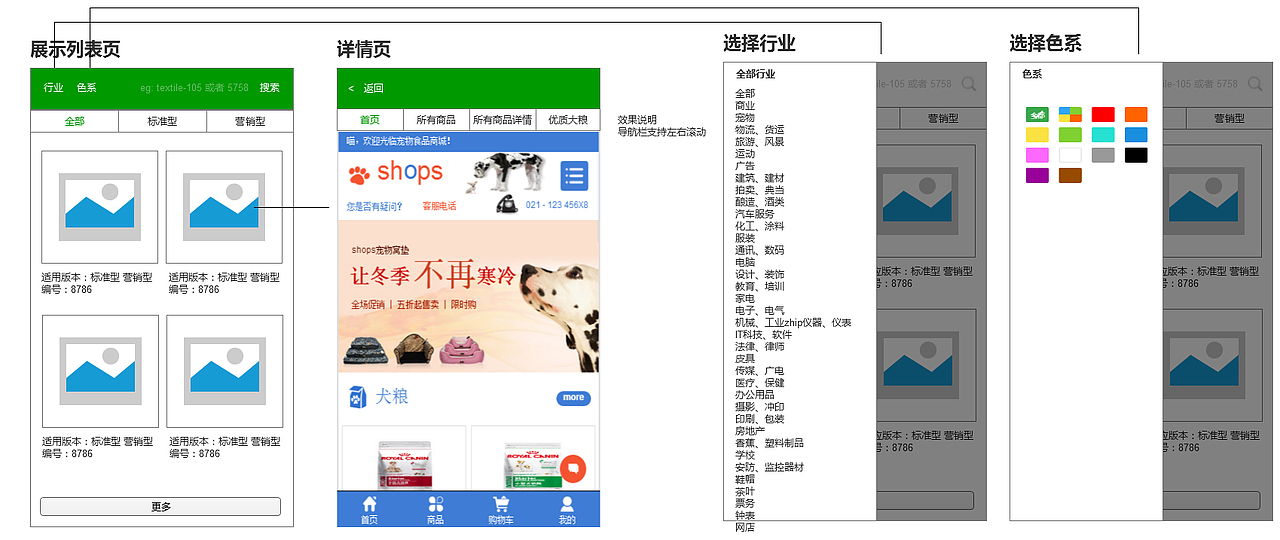Open the 色系 filter in the list page header
This screenshot has height=540, width=1280.
click(87, 88)
